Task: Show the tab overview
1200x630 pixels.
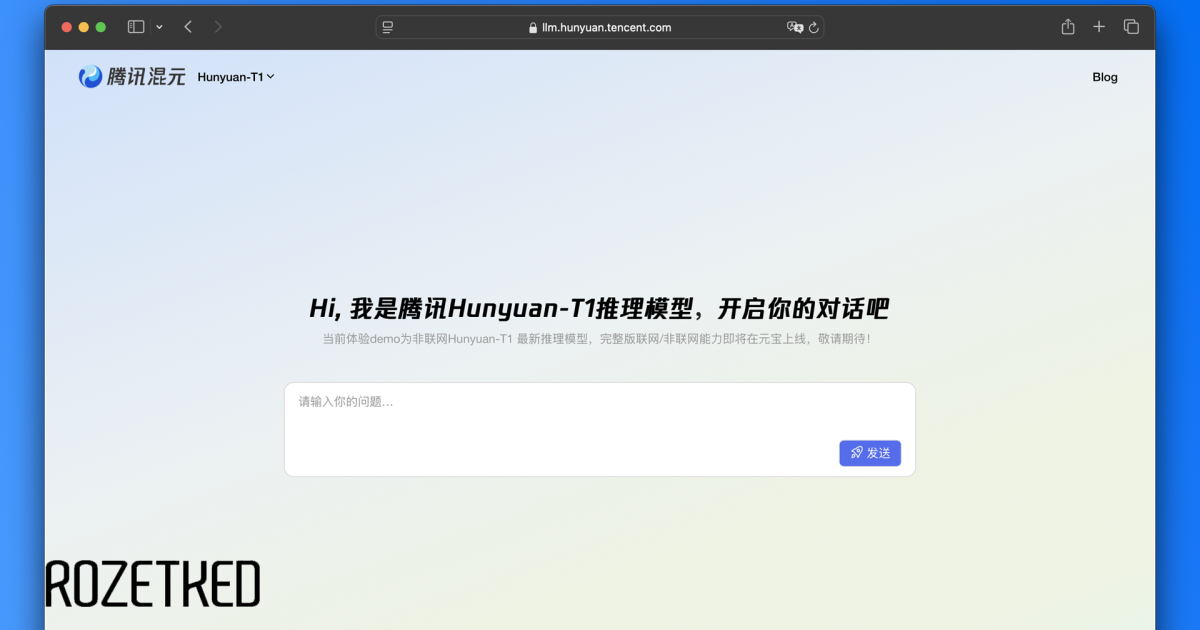Action: [1131, 27]
